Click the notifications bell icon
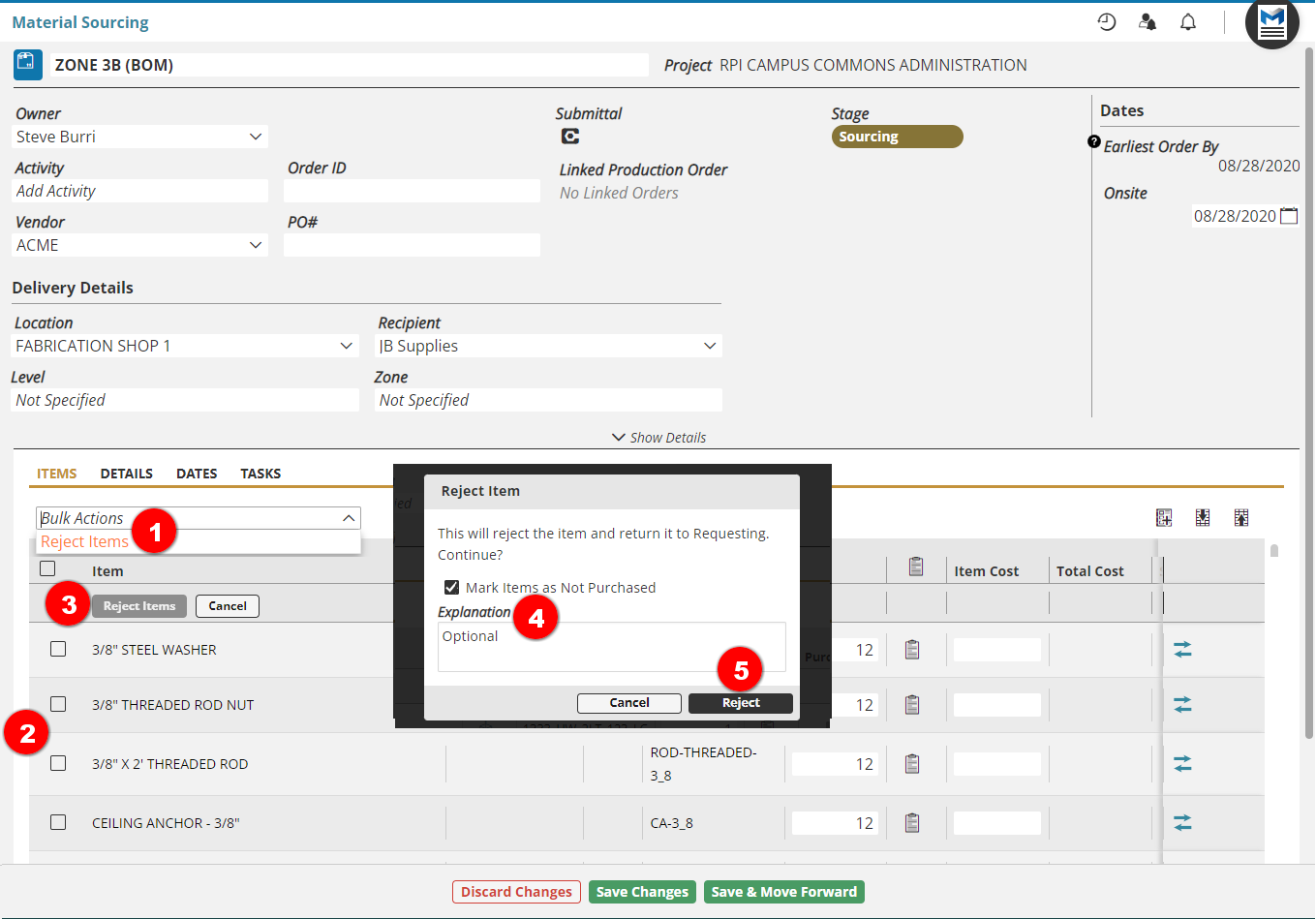Image resolution: width=1316 pixels, height=919 pixels. coord(1188,22)
